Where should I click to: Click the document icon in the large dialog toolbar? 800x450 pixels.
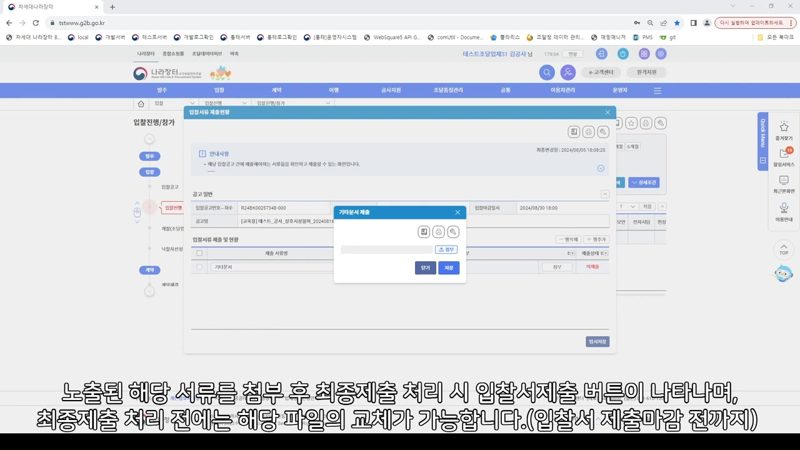[574, 132]
